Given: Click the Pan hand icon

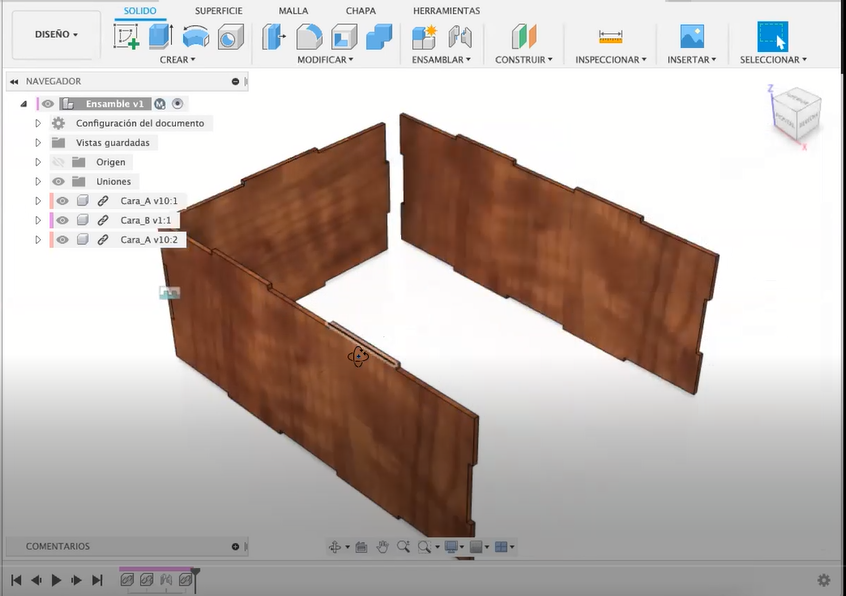Looking at the screenshot, I should pos(383,547).
